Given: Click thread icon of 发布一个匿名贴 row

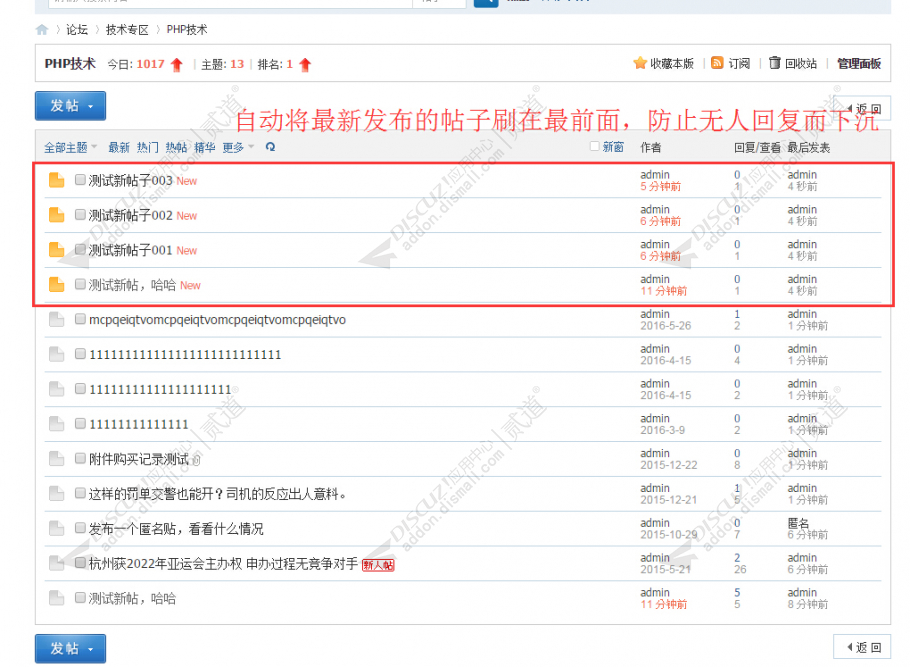Looking at the screenshot, I should click(56, 529).
